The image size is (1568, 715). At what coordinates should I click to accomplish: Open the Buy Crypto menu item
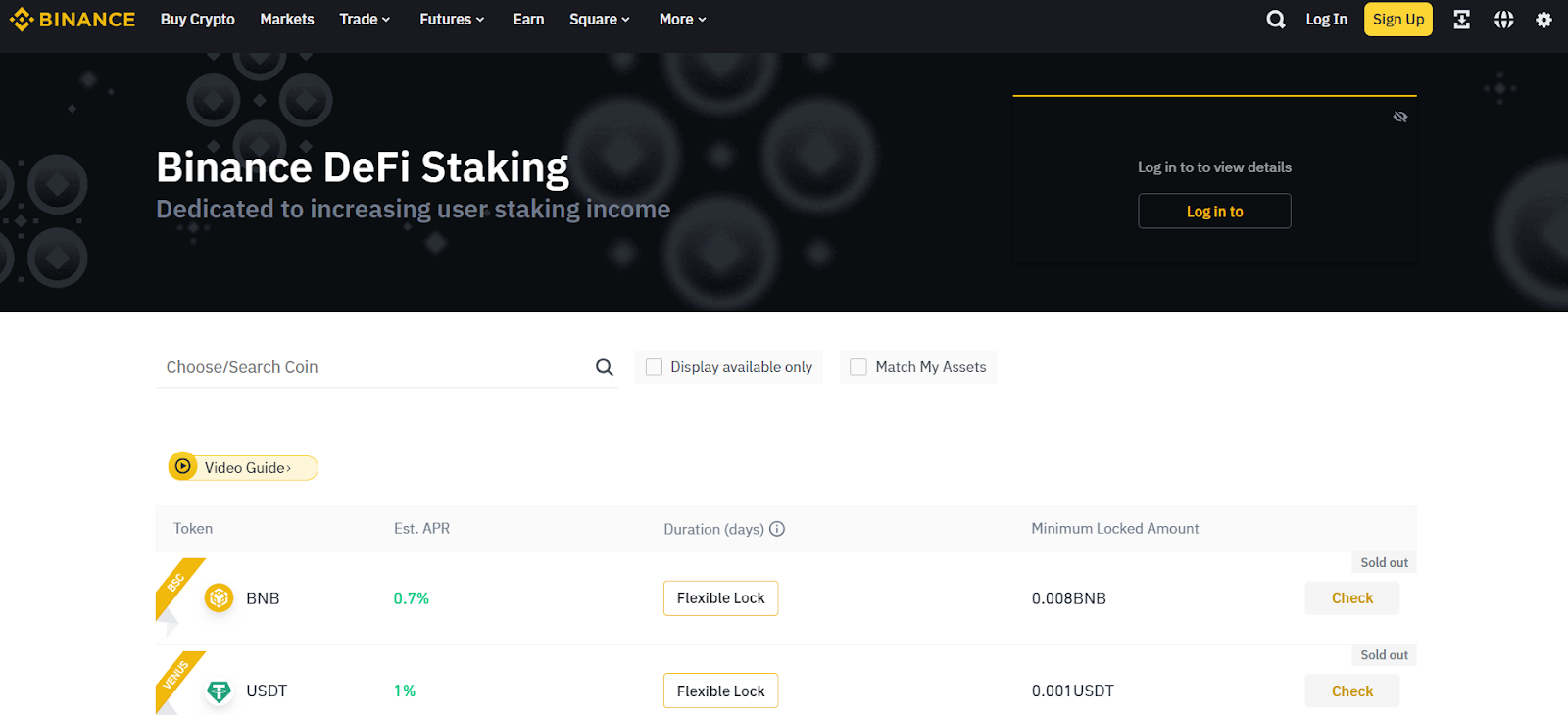pos(198,20)
